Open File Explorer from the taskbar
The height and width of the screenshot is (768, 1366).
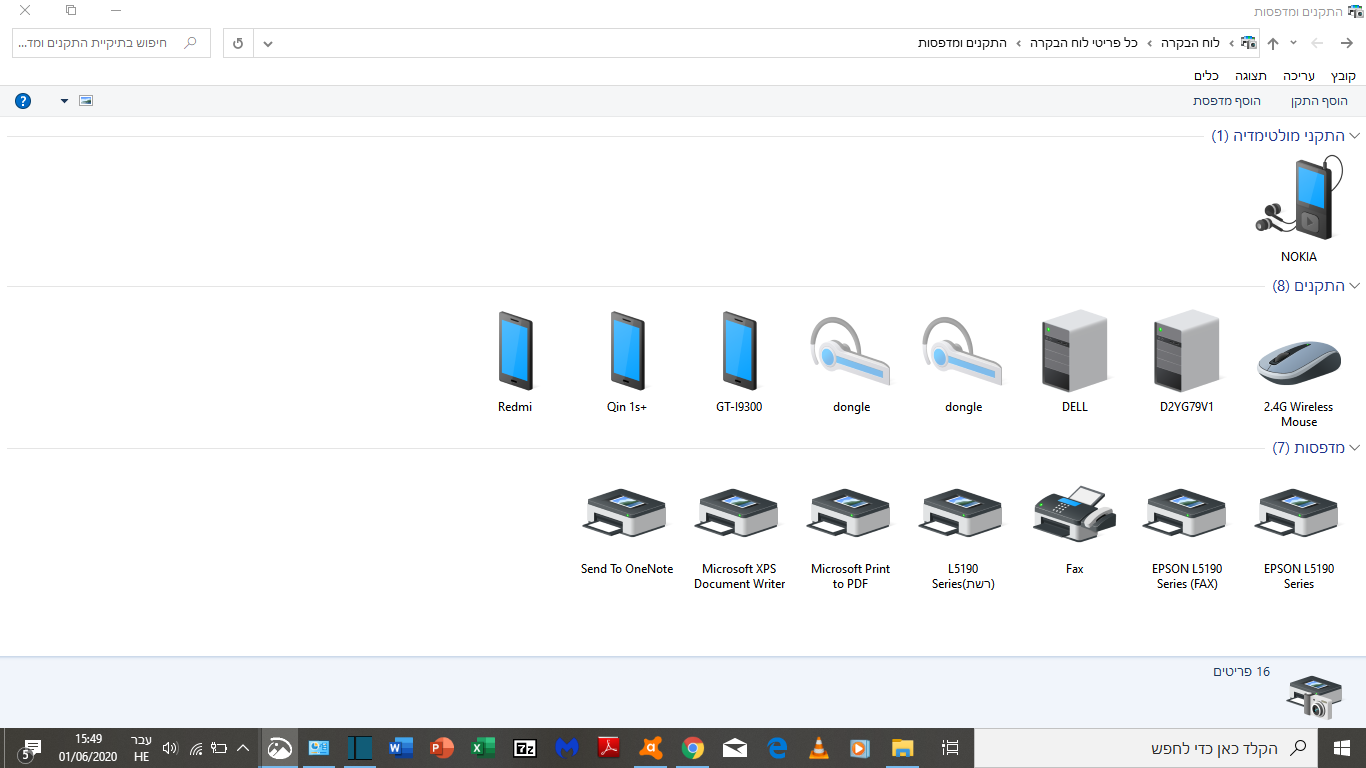(903, 747)
